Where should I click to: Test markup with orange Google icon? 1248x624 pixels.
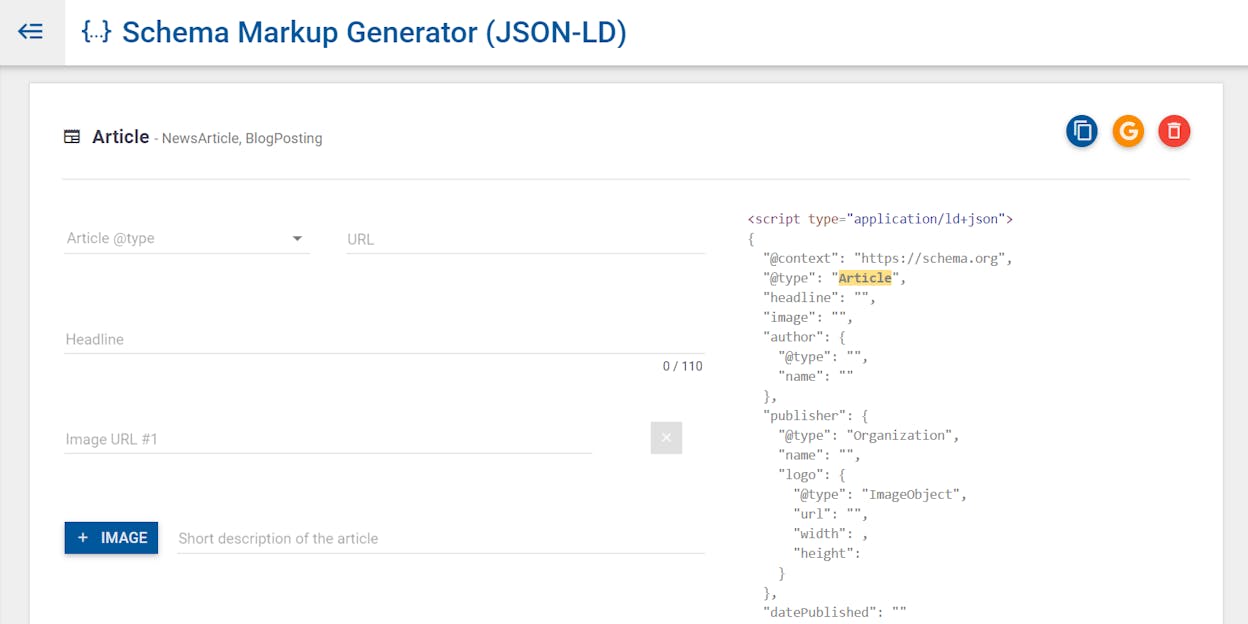tap(1128, 131)
